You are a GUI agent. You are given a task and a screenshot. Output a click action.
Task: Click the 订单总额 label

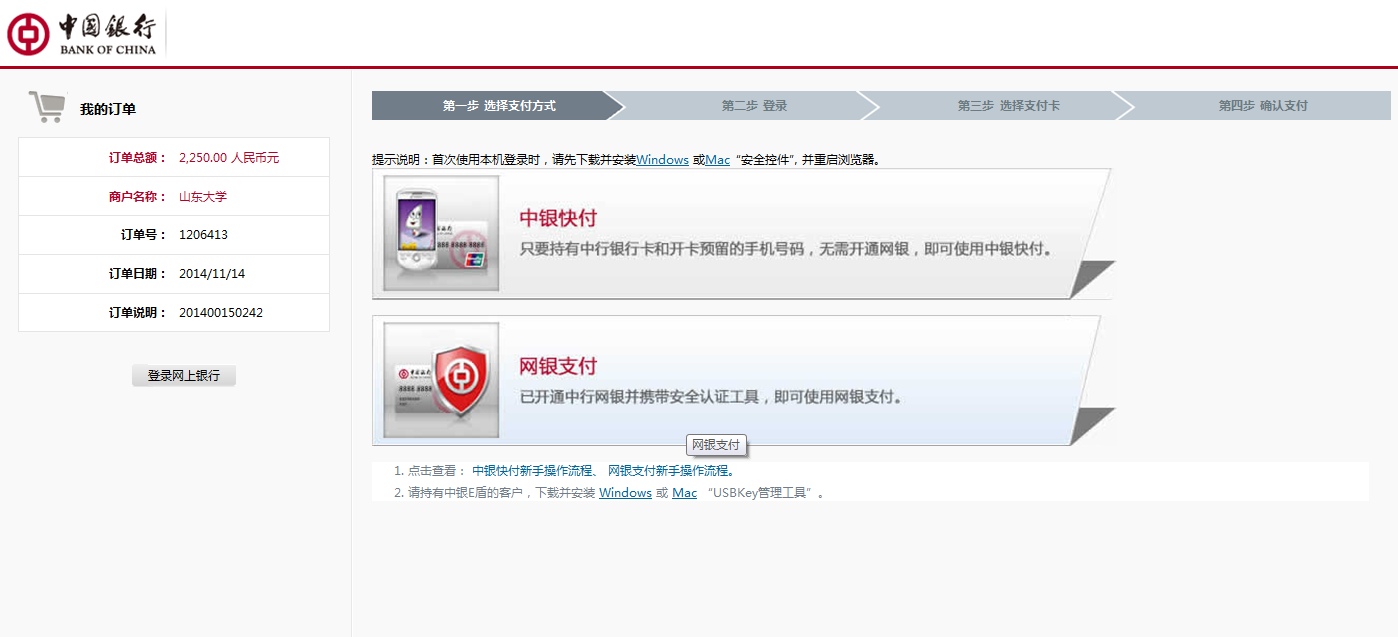click(x=138, y=158)
